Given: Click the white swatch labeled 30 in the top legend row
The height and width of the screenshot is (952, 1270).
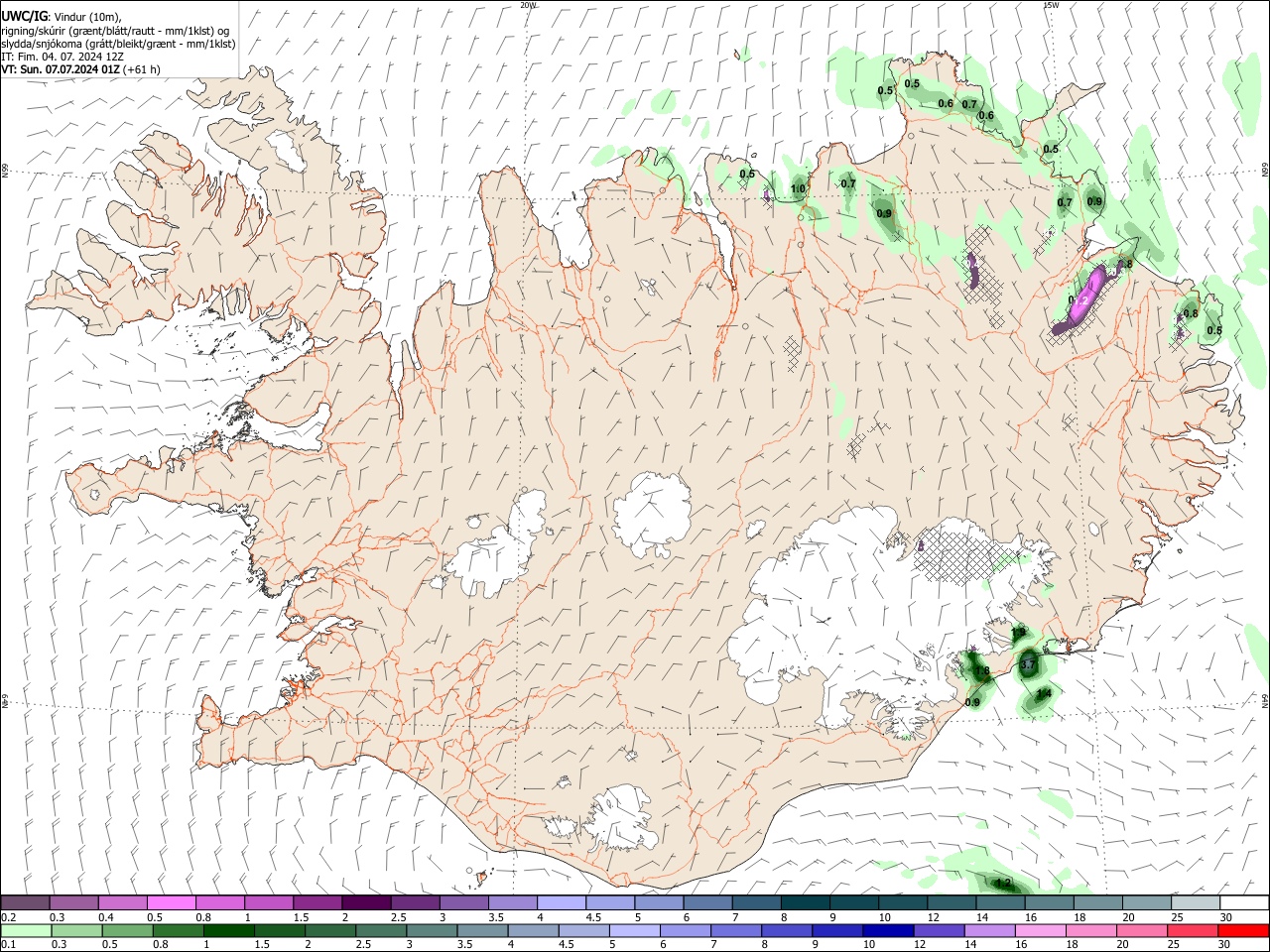Looking at the screenshot, I should (1244, 902).
